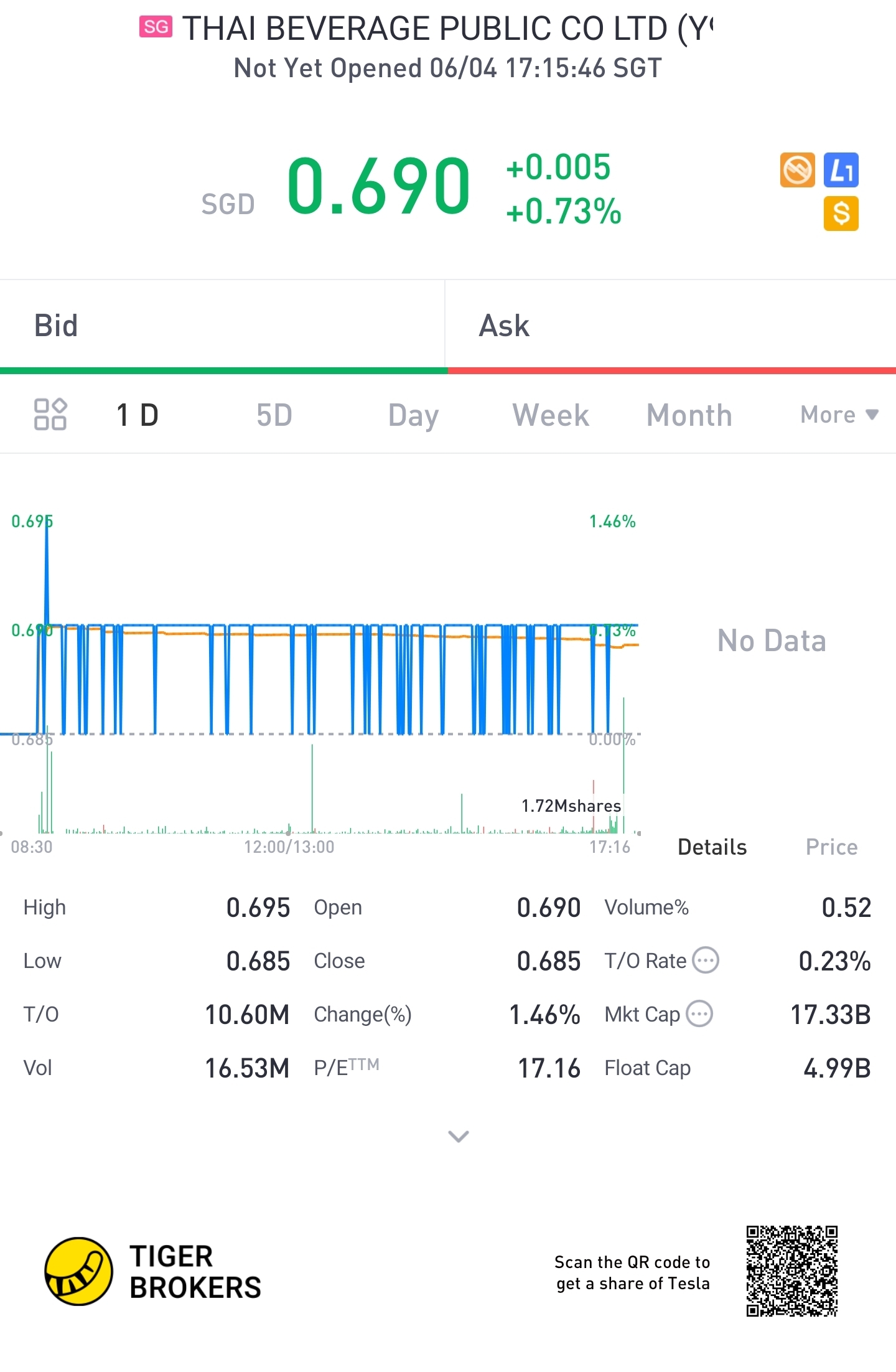Select the Details tab

712,847
